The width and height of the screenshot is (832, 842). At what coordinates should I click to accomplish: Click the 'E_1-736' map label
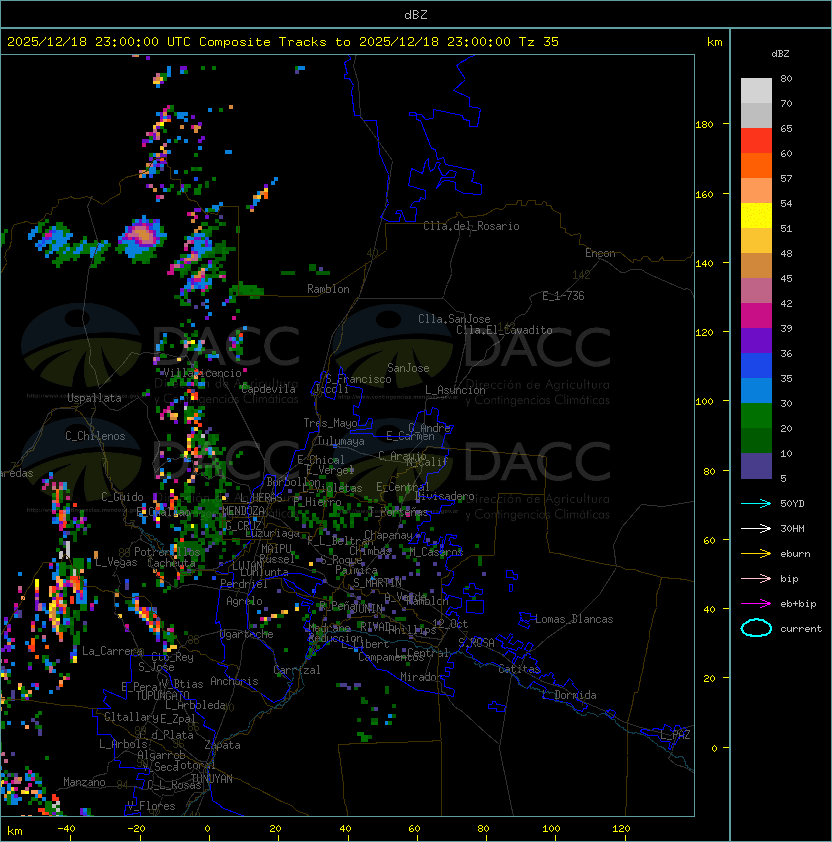point(563,296)
